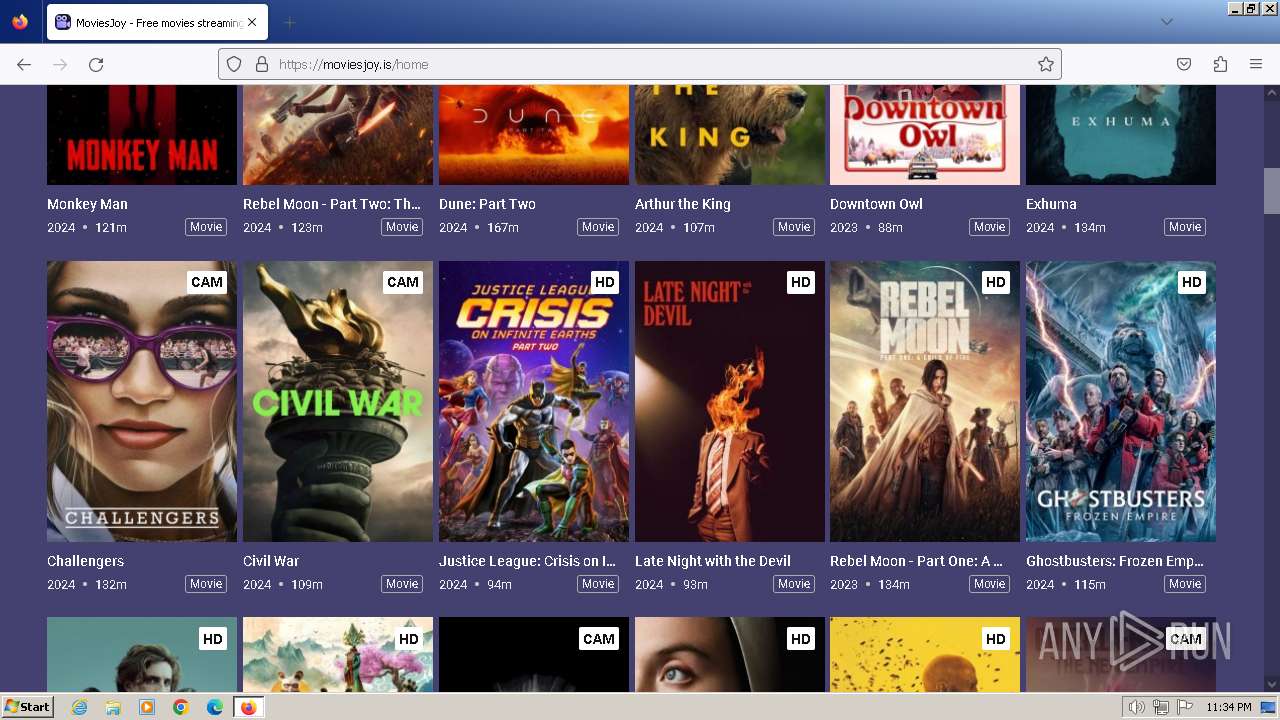Image resolution: width=1280 pixels, height=720 pixels.
Task: Launch Google Chrome from the taskbar
Action: pyautogui.click(x=181, y=707)
